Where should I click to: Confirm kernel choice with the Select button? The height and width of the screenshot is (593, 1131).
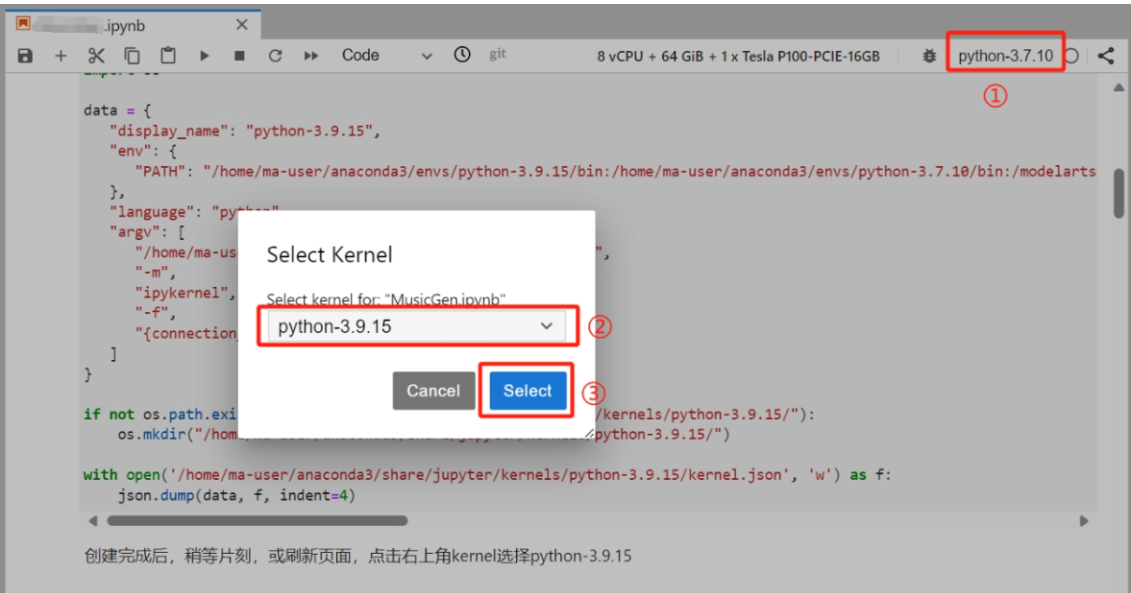click(527, 391)
